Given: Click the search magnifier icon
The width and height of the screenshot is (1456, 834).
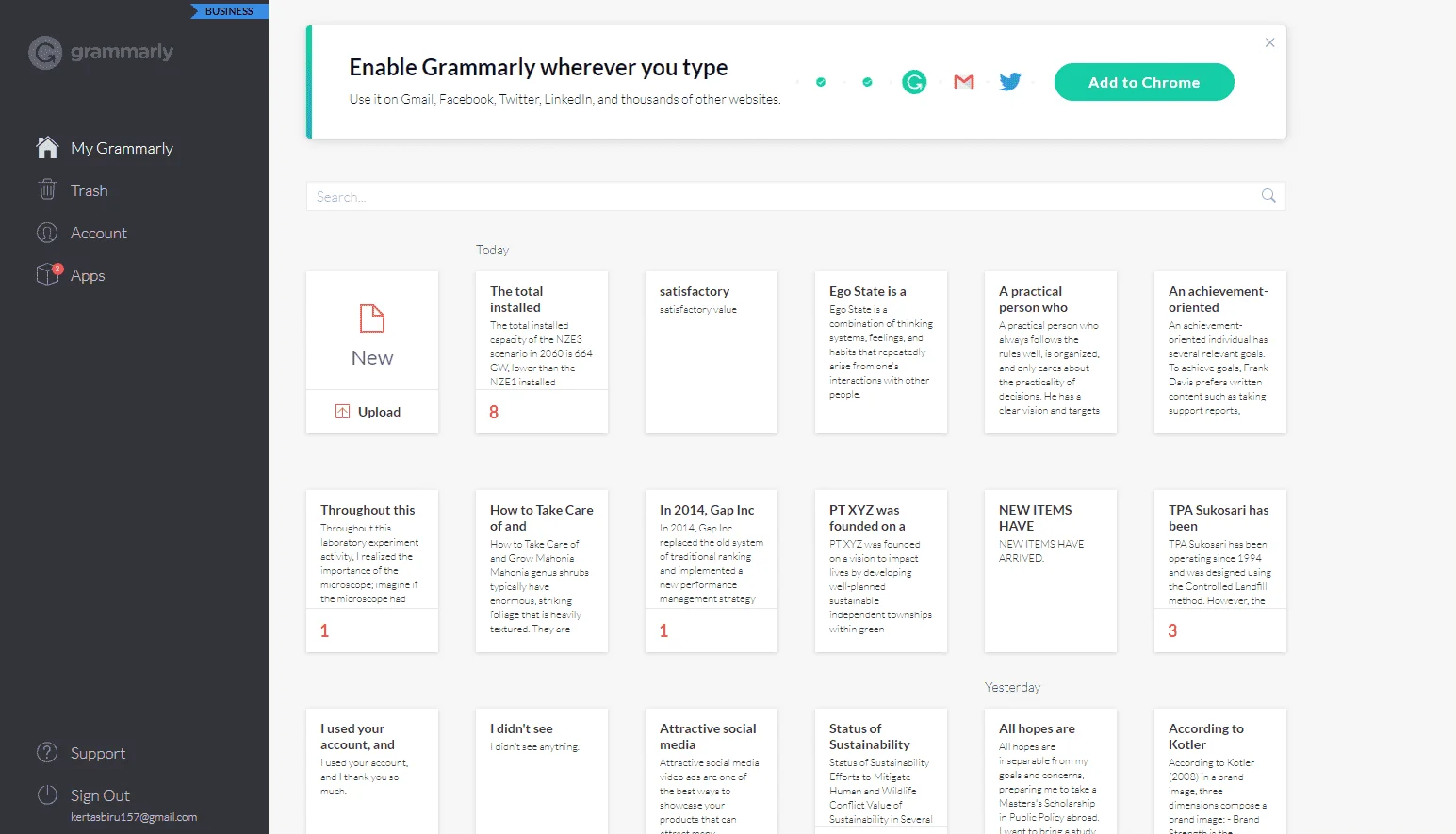Looking at the screenshot, I should (x=1268, y=196).
